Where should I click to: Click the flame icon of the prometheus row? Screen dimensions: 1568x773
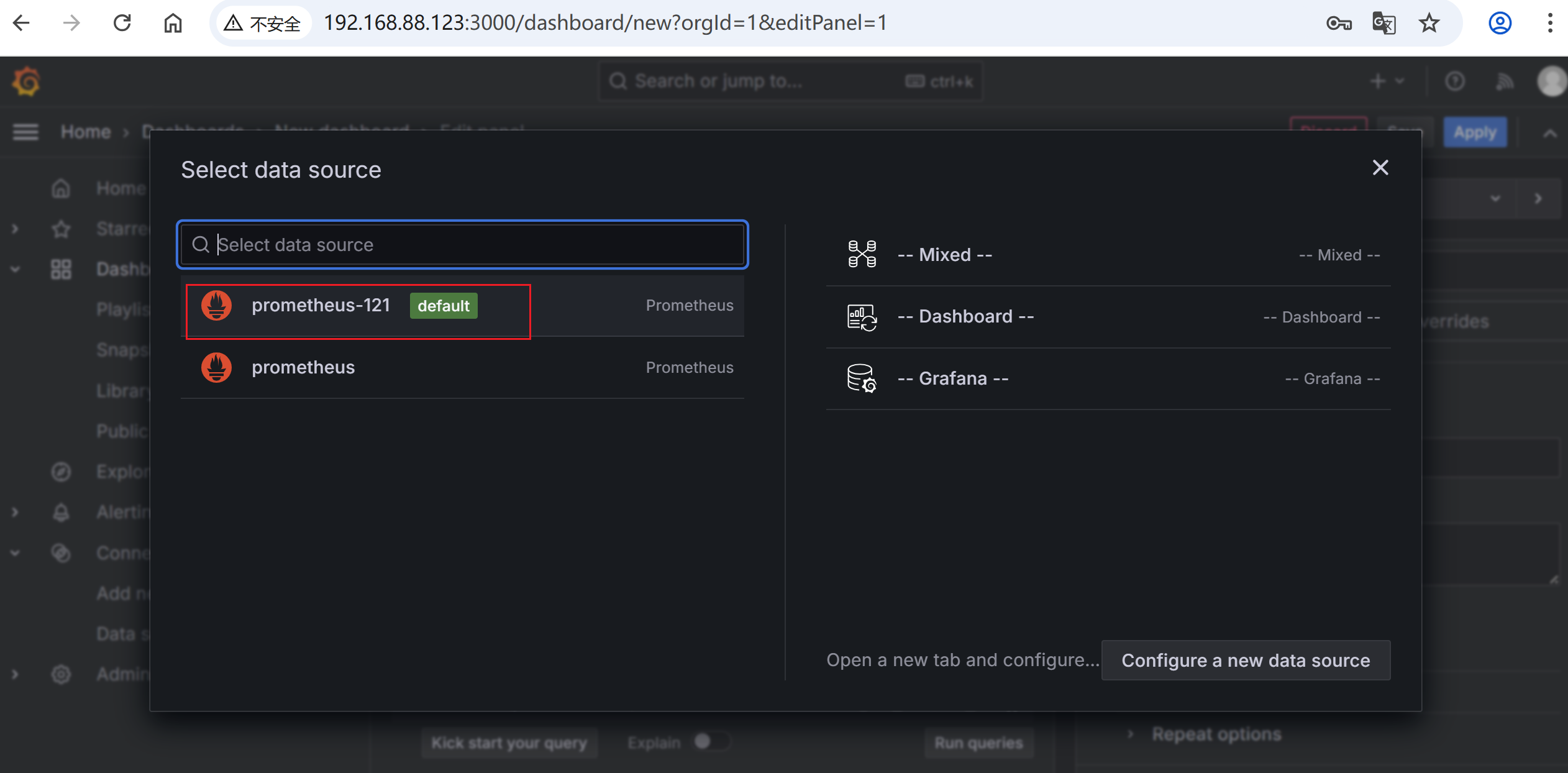point(216,367)
